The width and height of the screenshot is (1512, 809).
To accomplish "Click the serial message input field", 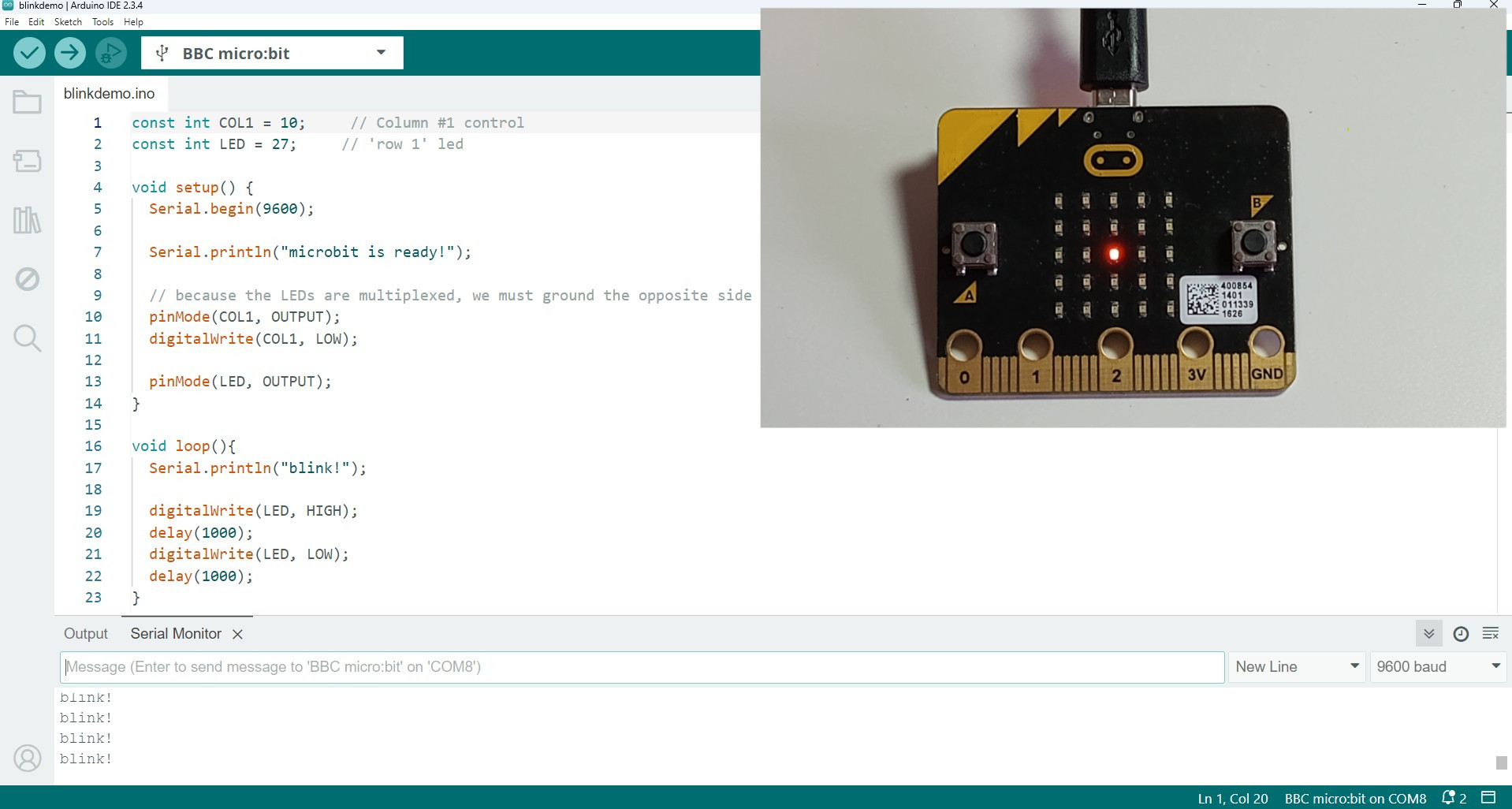I will (642, 667).
